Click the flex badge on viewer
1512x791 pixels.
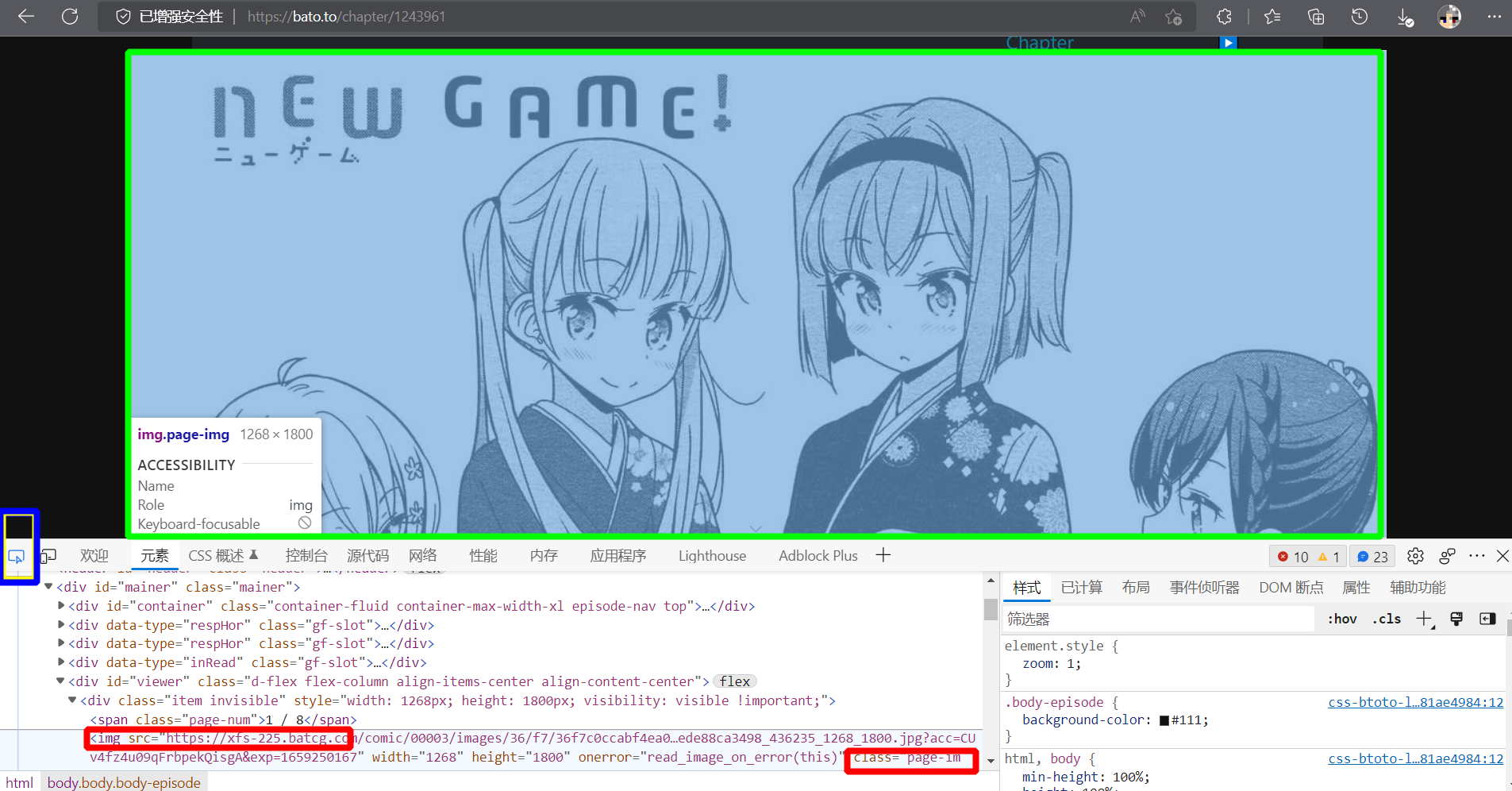pos(735,681)
